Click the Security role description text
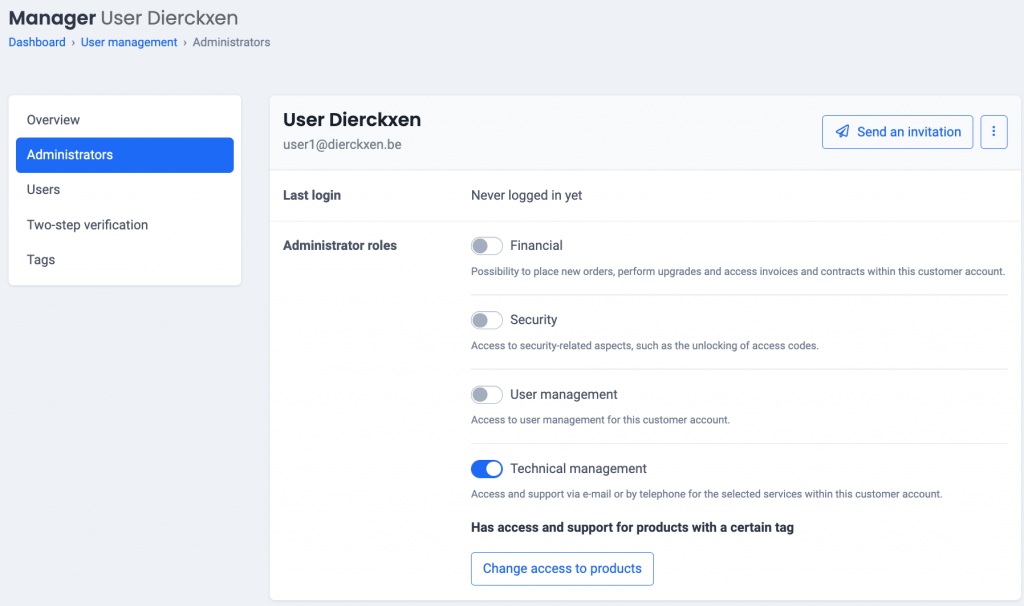1024x606 pixels. point(645,345)
